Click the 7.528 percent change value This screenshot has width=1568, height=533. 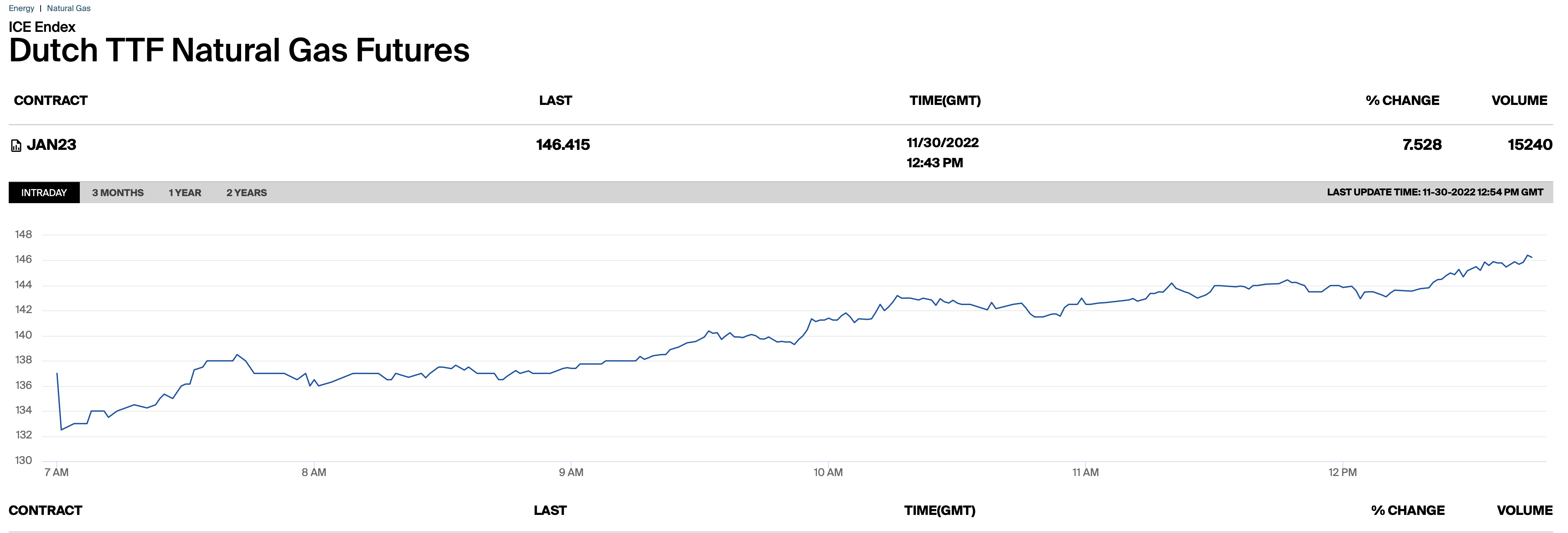tap(1421, 145)
